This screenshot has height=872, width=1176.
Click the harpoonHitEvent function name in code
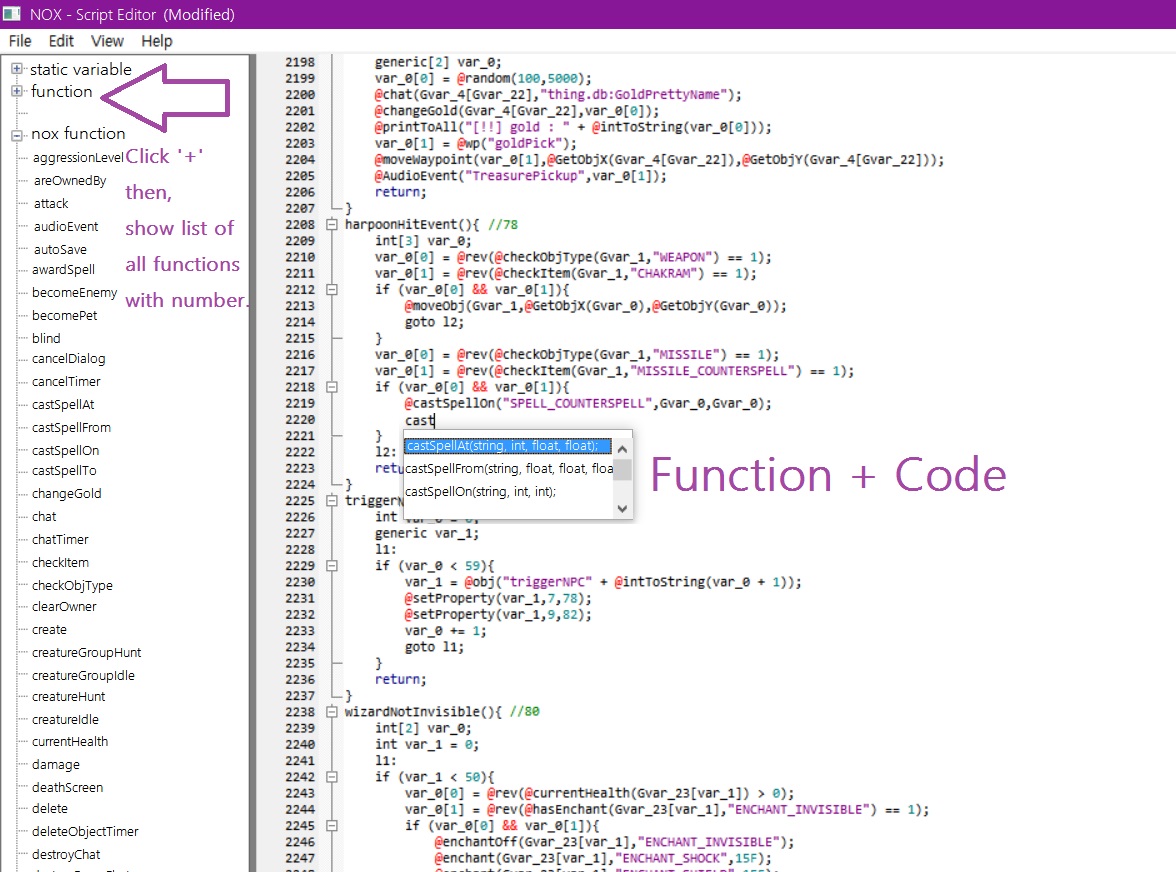(x=401, y=224)
